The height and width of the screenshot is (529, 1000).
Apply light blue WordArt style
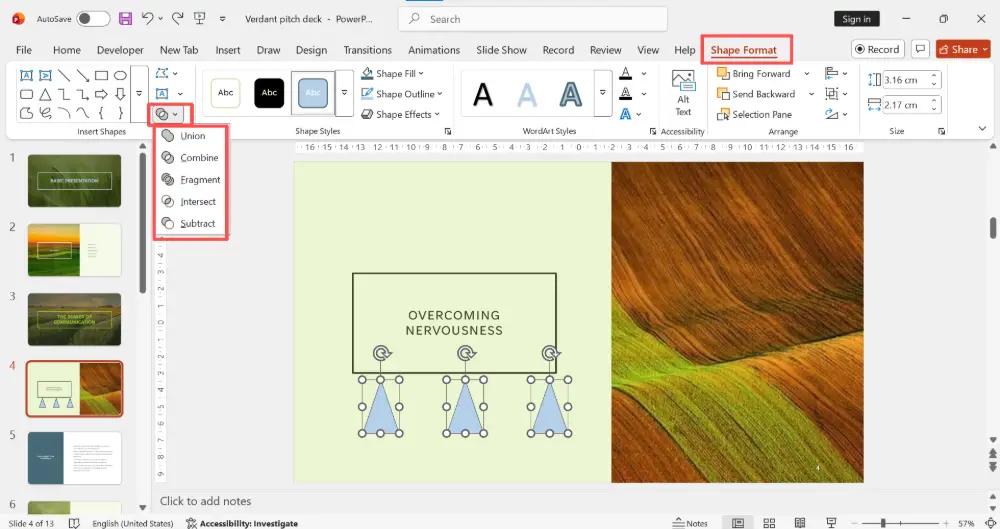527,95
